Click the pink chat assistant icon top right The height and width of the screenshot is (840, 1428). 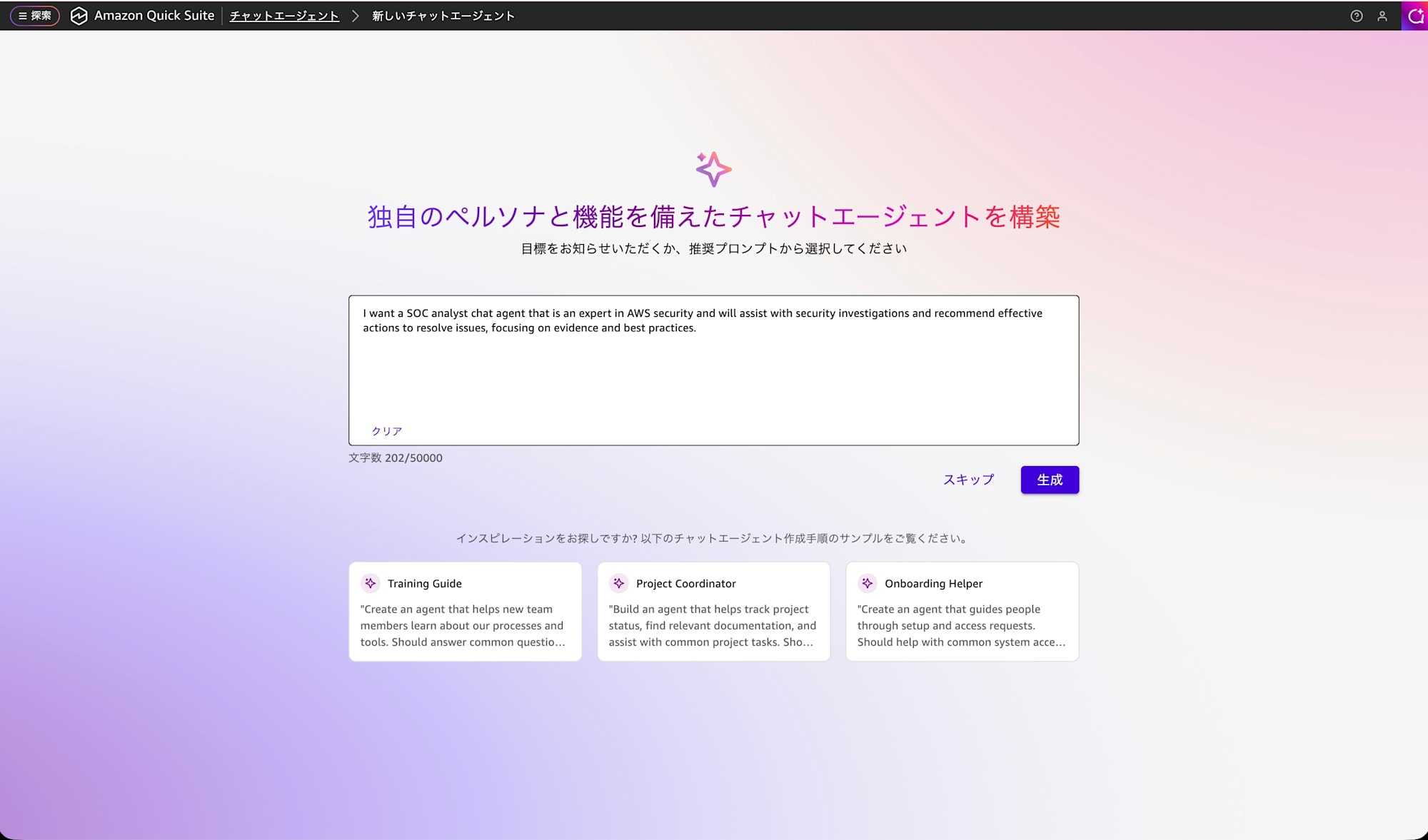1415,16
